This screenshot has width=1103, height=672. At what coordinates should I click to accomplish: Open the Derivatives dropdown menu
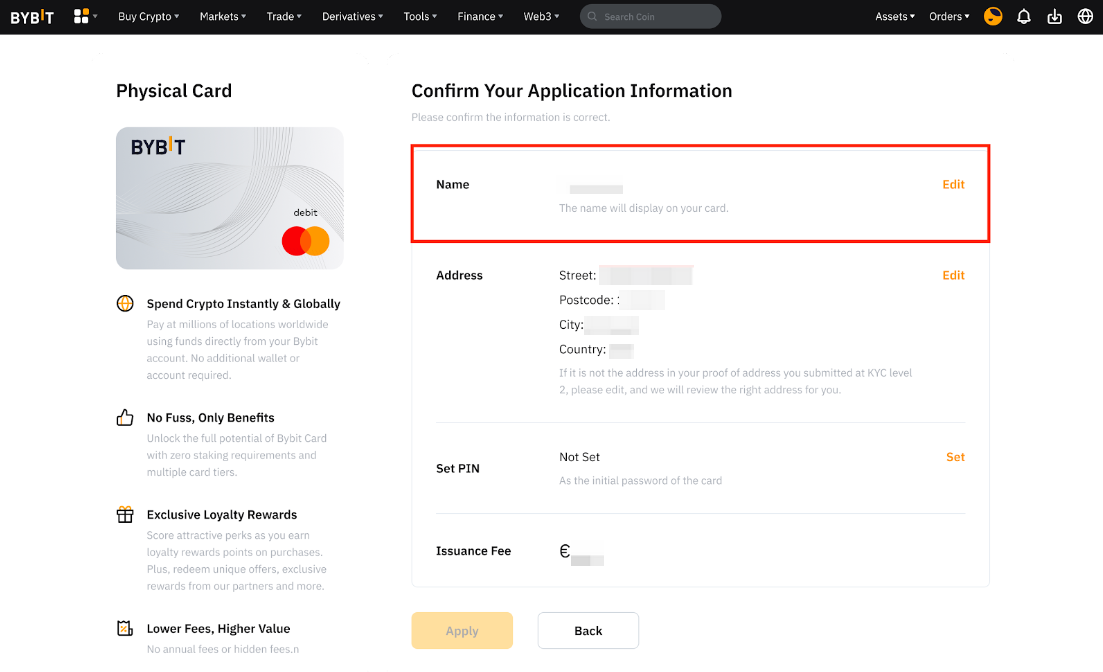352,16
